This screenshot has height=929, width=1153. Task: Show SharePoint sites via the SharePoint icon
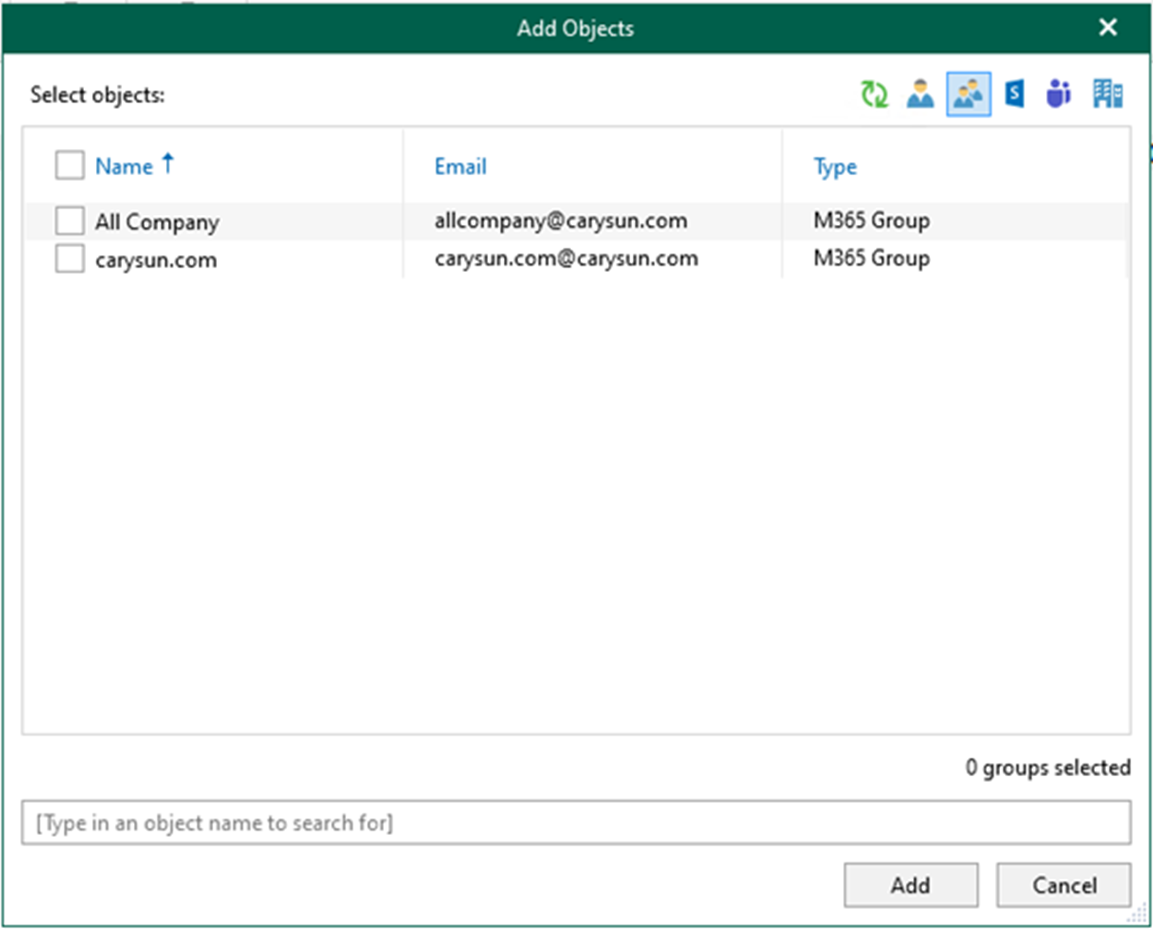pyautogui.click(x=1014, y=95)
